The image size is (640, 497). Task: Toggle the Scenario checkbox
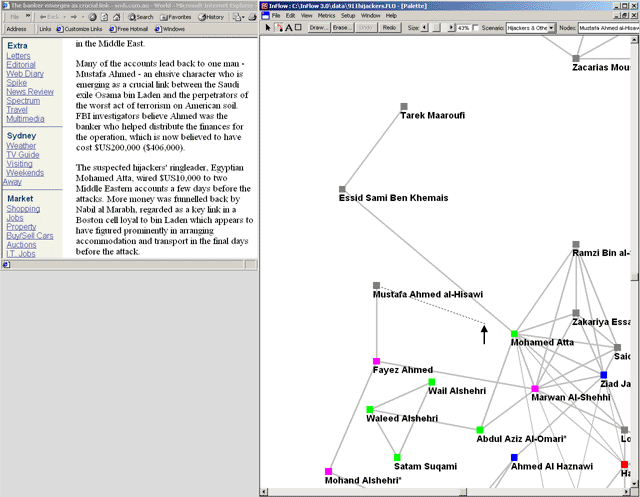pos(475,28)
